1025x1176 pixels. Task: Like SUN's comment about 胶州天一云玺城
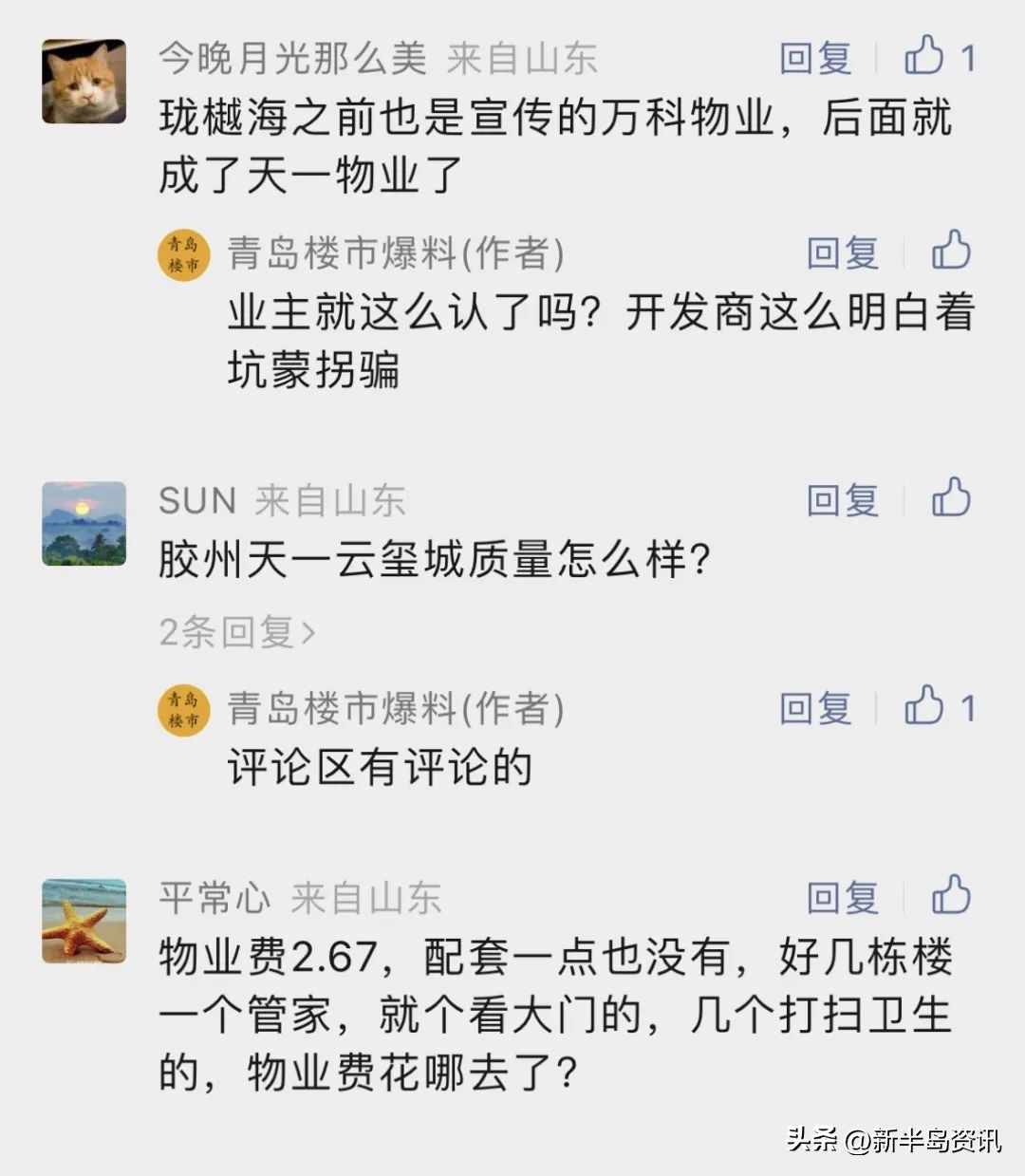951,499
